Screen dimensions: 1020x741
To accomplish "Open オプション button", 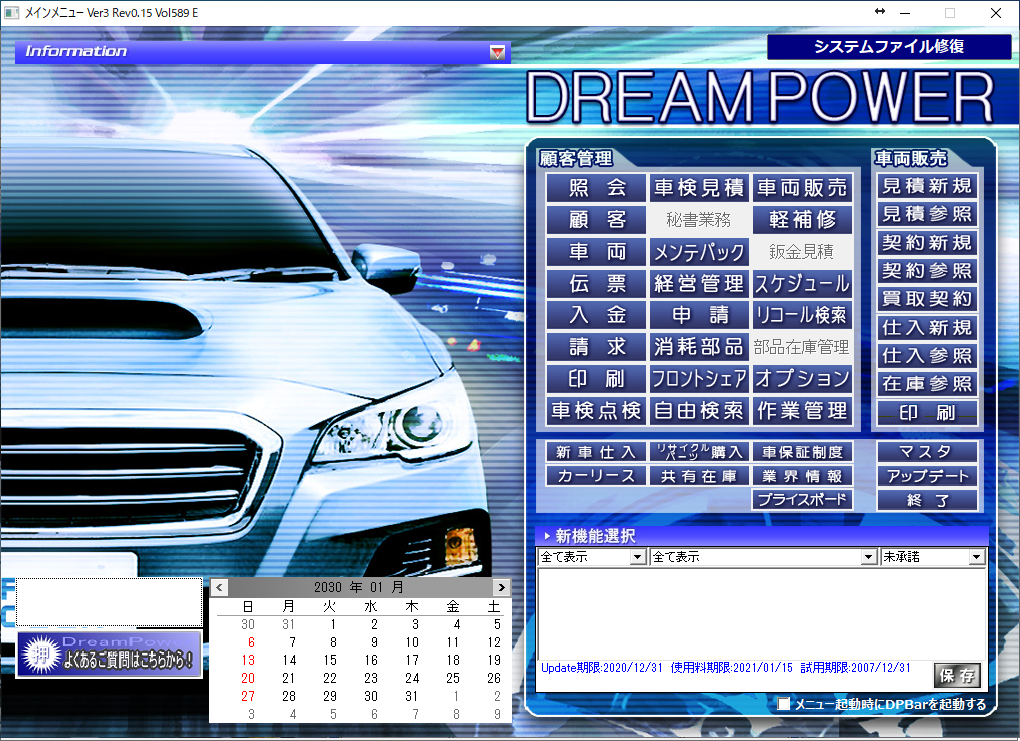I will 802,379.
